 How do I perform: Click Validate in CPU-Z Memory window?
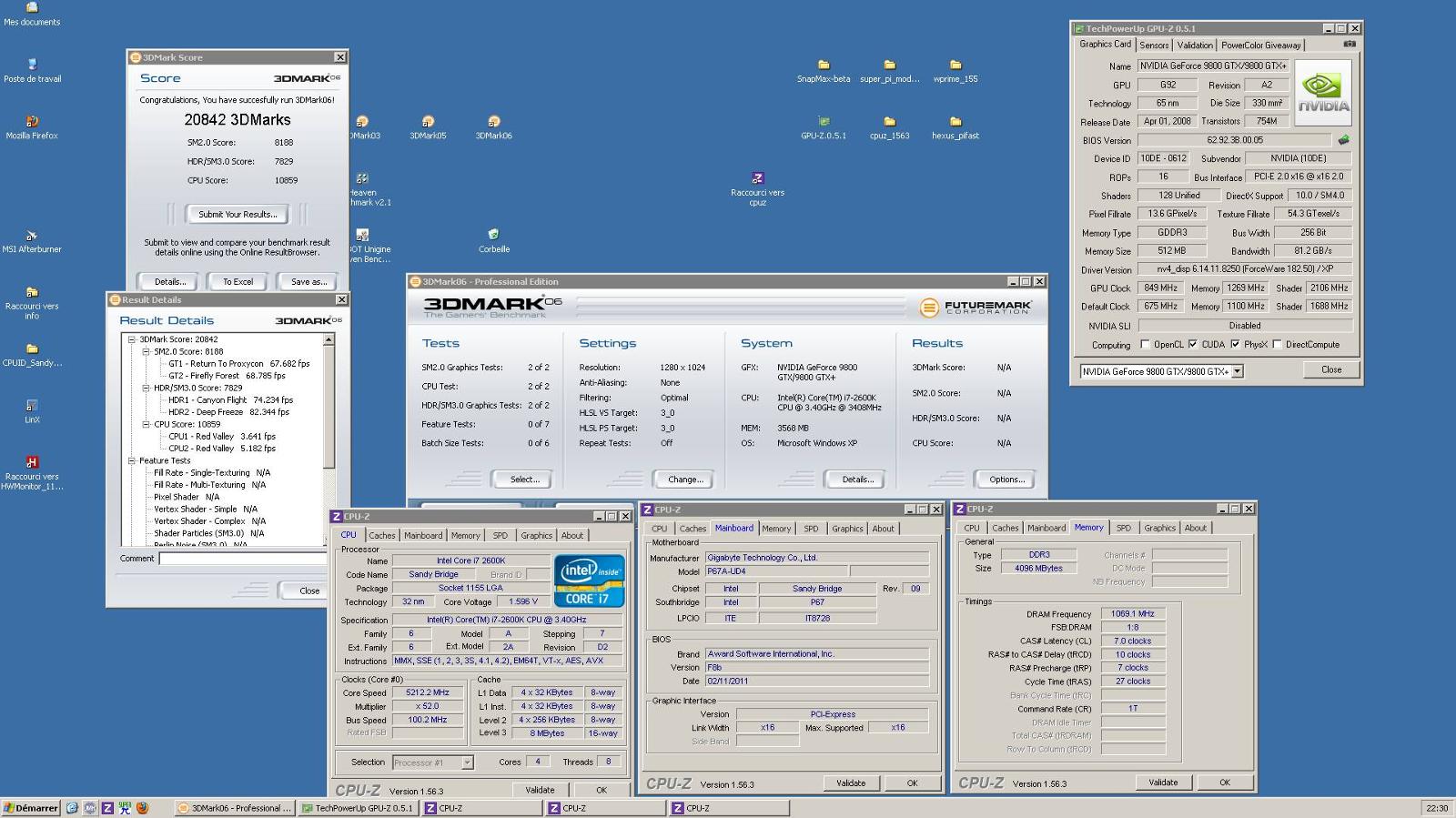(x=1163, y=783)
